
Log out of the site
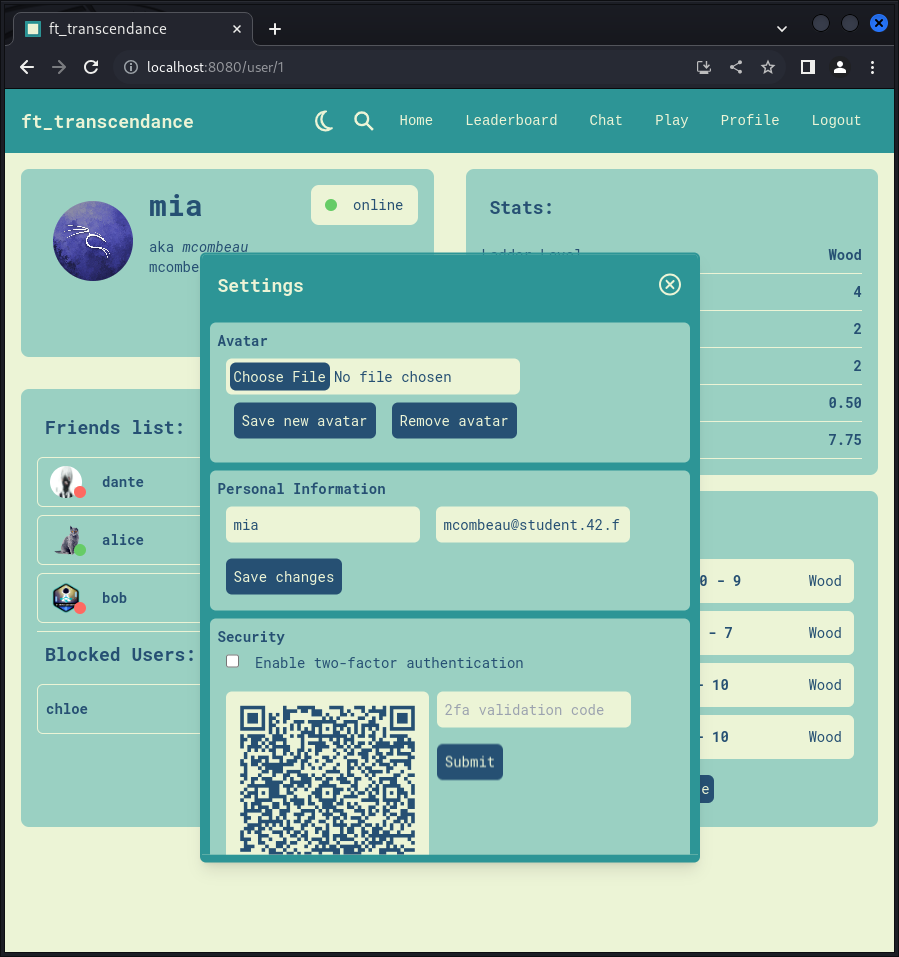(836, 120)
